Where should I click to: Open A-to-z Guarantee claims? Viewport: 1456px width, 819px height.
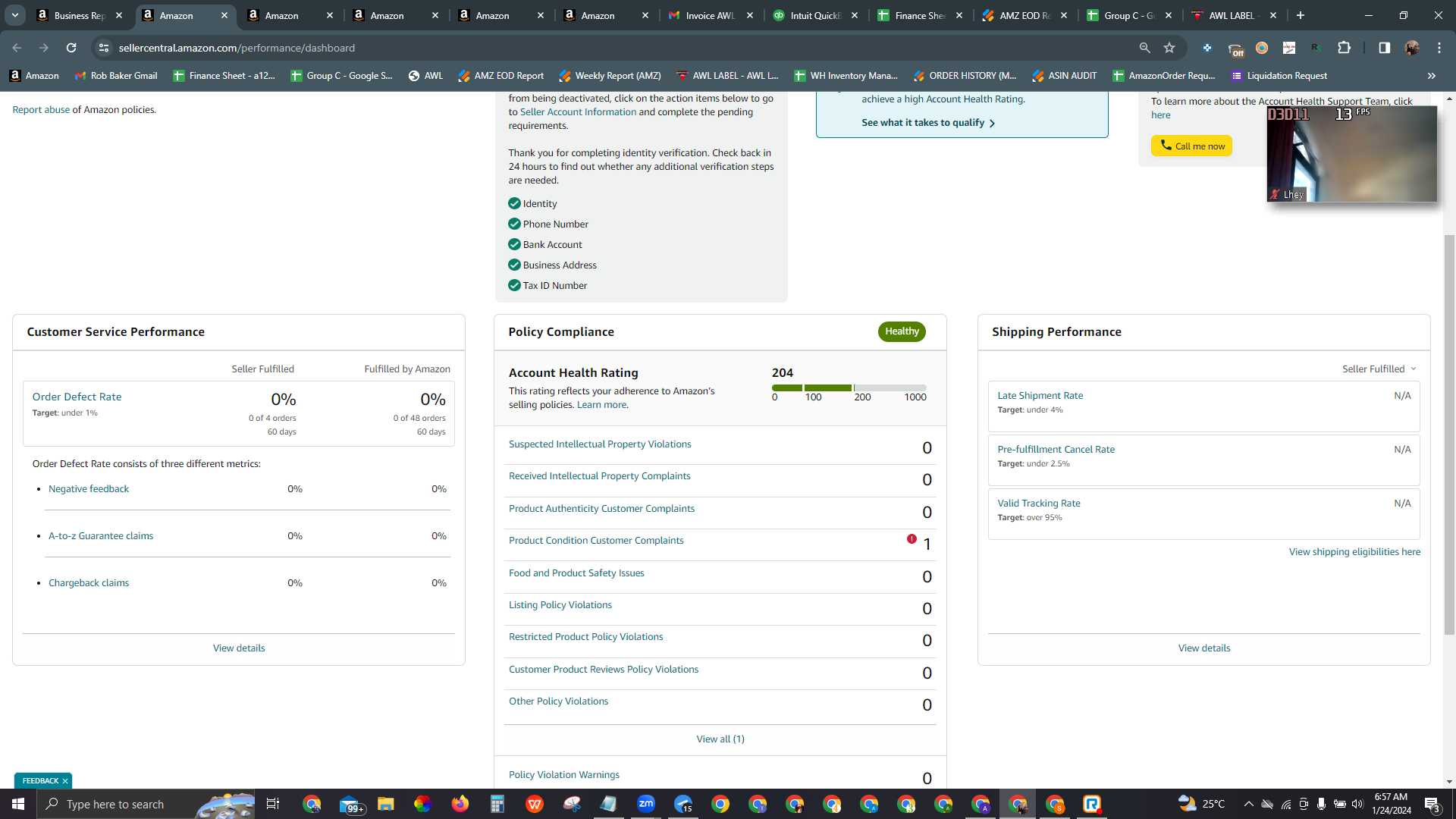tap(101, 536)
